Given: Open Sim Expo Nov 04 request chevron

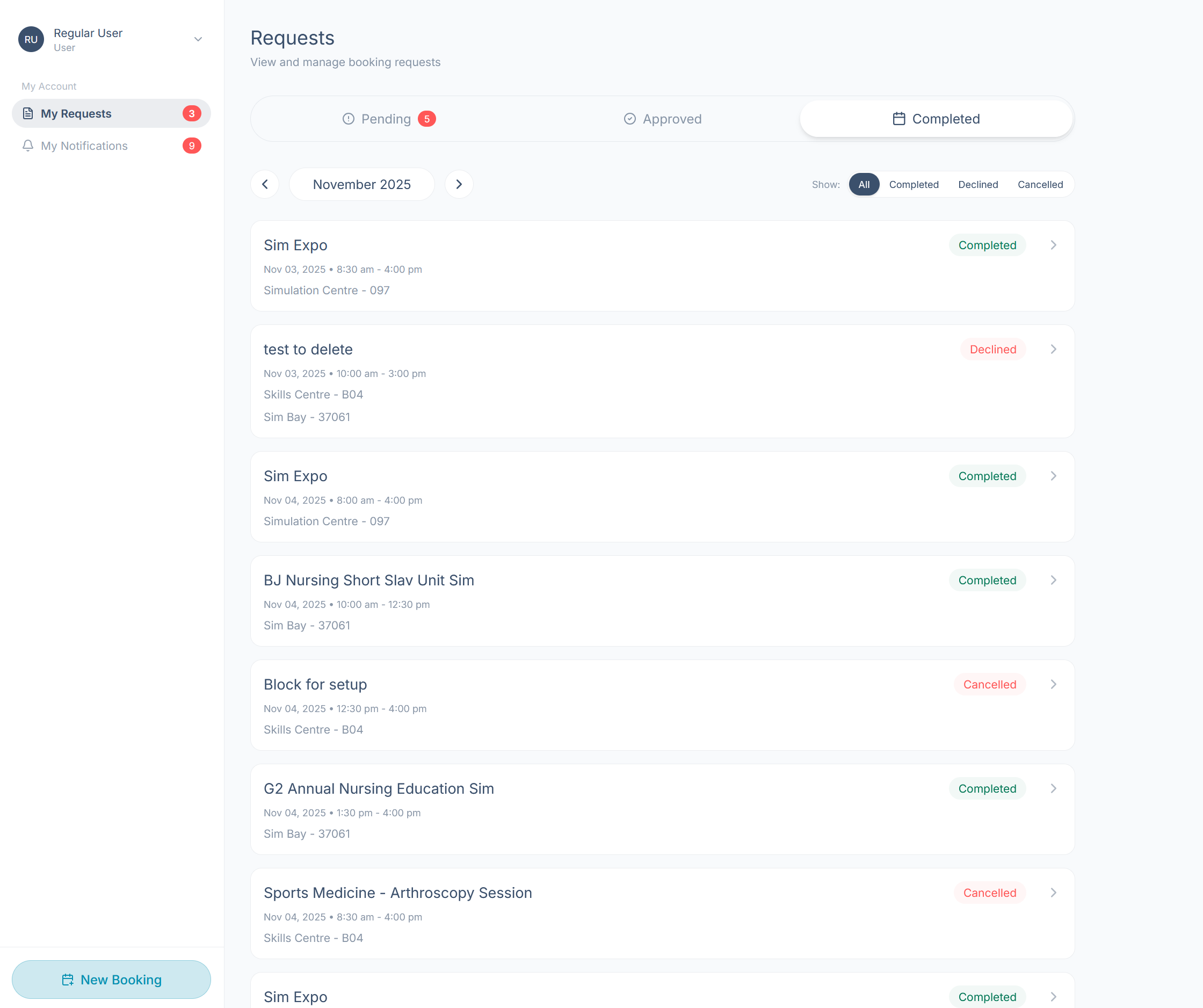Looking at the screenshot, I should pos(1053,476).
